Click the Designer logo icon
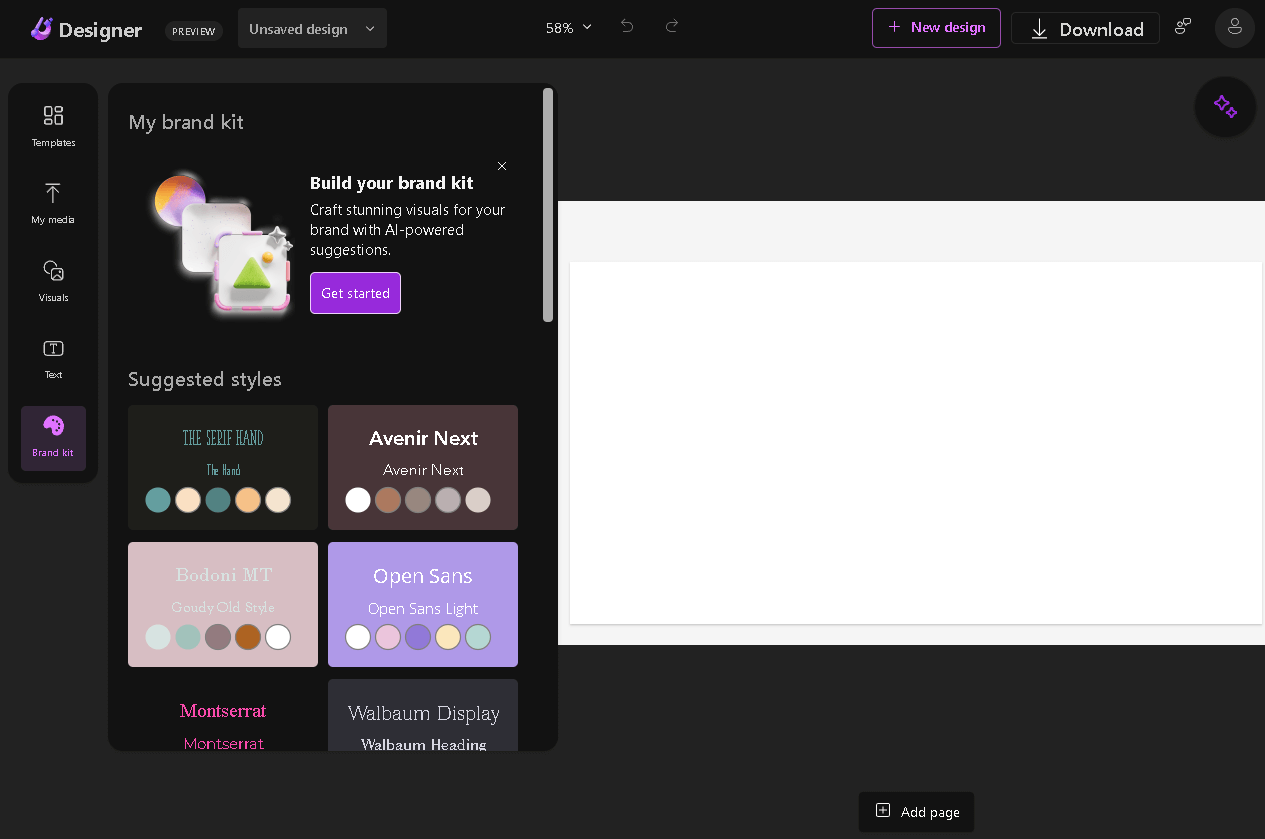1265x839 pixels. point(41,29)
